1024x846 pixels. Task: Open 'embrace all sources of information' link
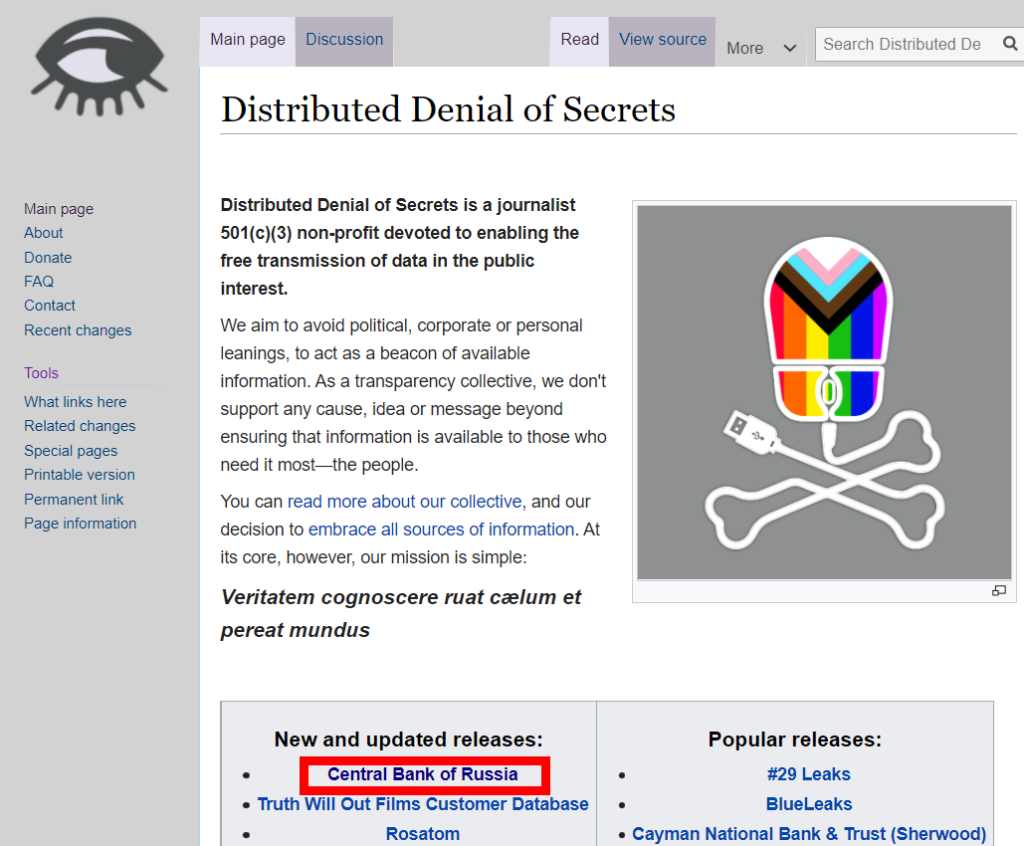(441, 529)
